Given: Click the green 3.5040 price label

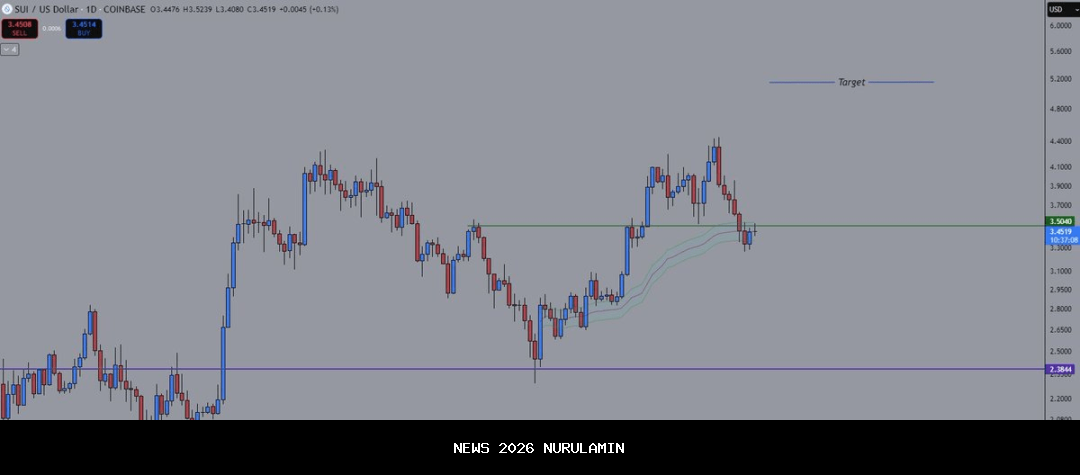Looking at the screenshot, I should (x=1060, y=221).
